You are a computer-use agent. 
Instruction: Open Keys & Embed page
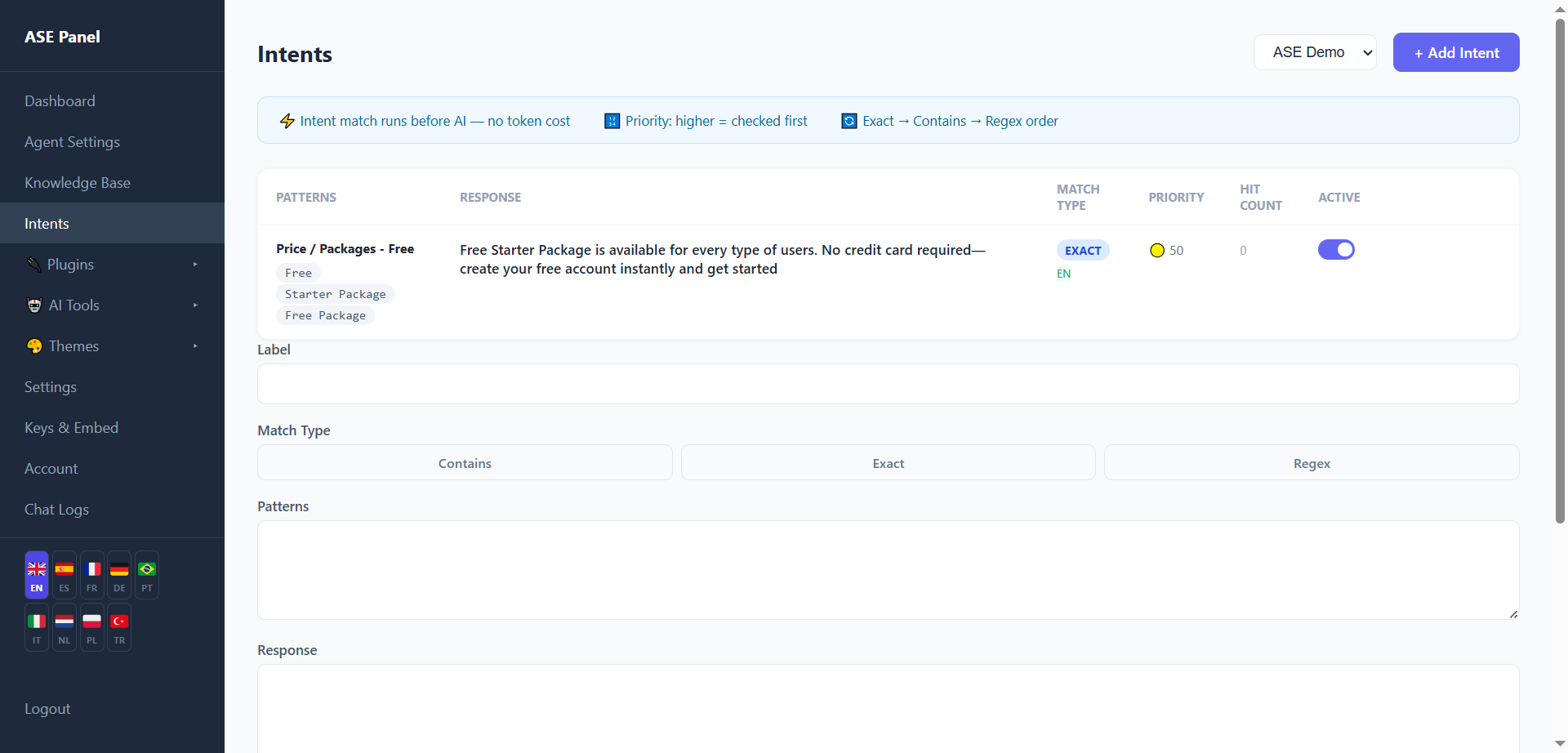[112, 428]
